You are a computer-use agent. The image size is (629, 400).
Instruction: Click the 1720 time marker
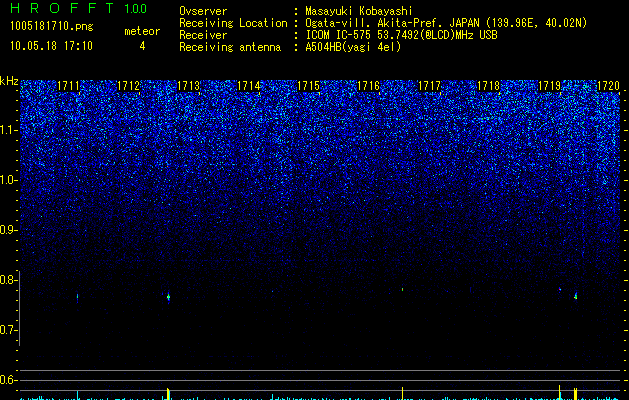click(609, 86)
